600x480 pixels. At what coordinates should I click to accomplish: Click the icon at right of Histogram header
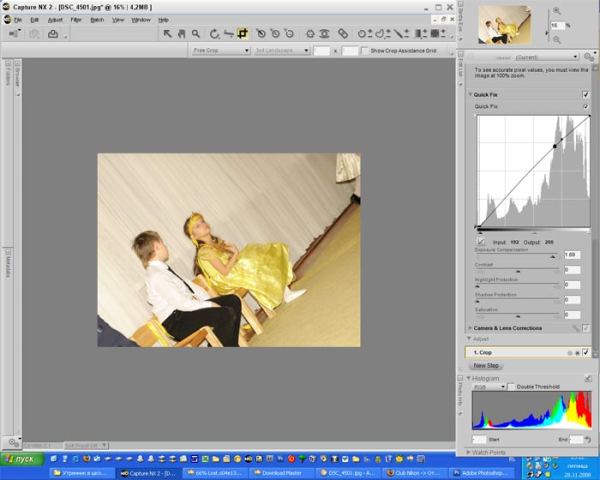[x=588, y=379]
